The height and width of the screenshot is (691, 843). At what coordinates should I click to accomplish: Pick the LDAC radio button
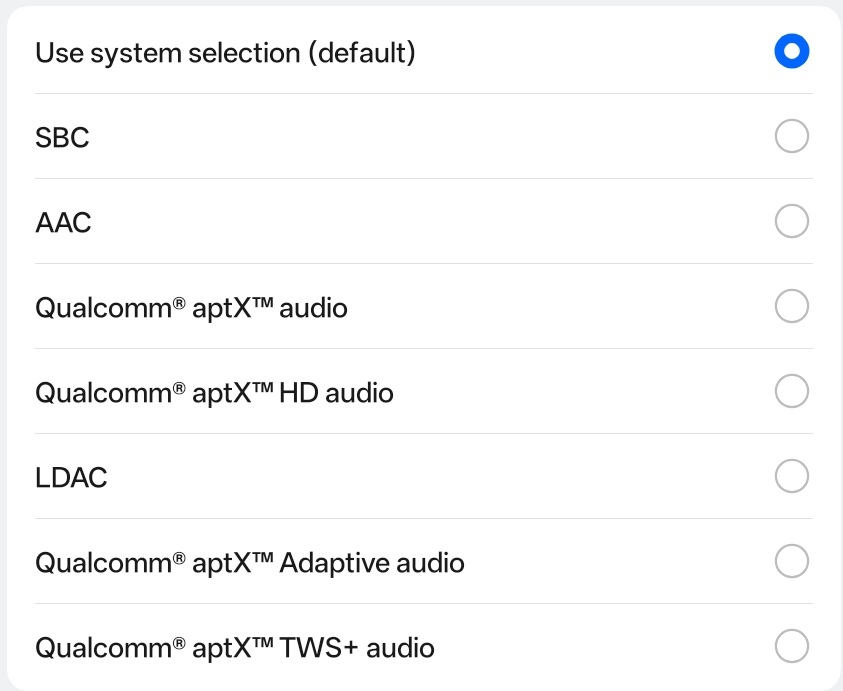791,476
